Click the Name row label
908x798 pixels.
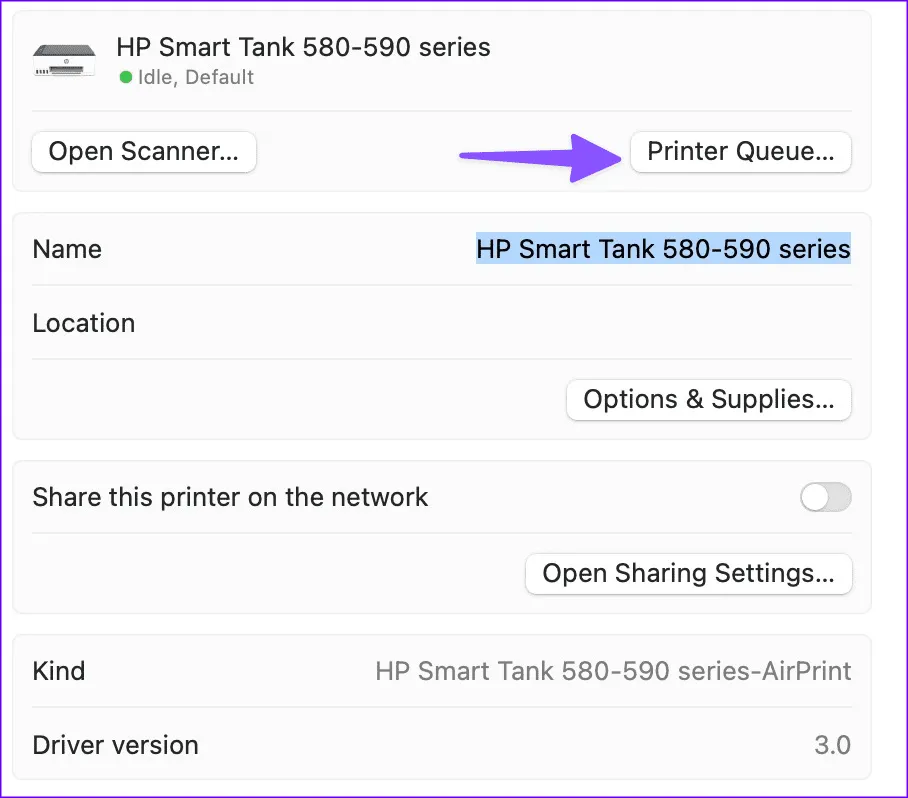tap(67, 249)
